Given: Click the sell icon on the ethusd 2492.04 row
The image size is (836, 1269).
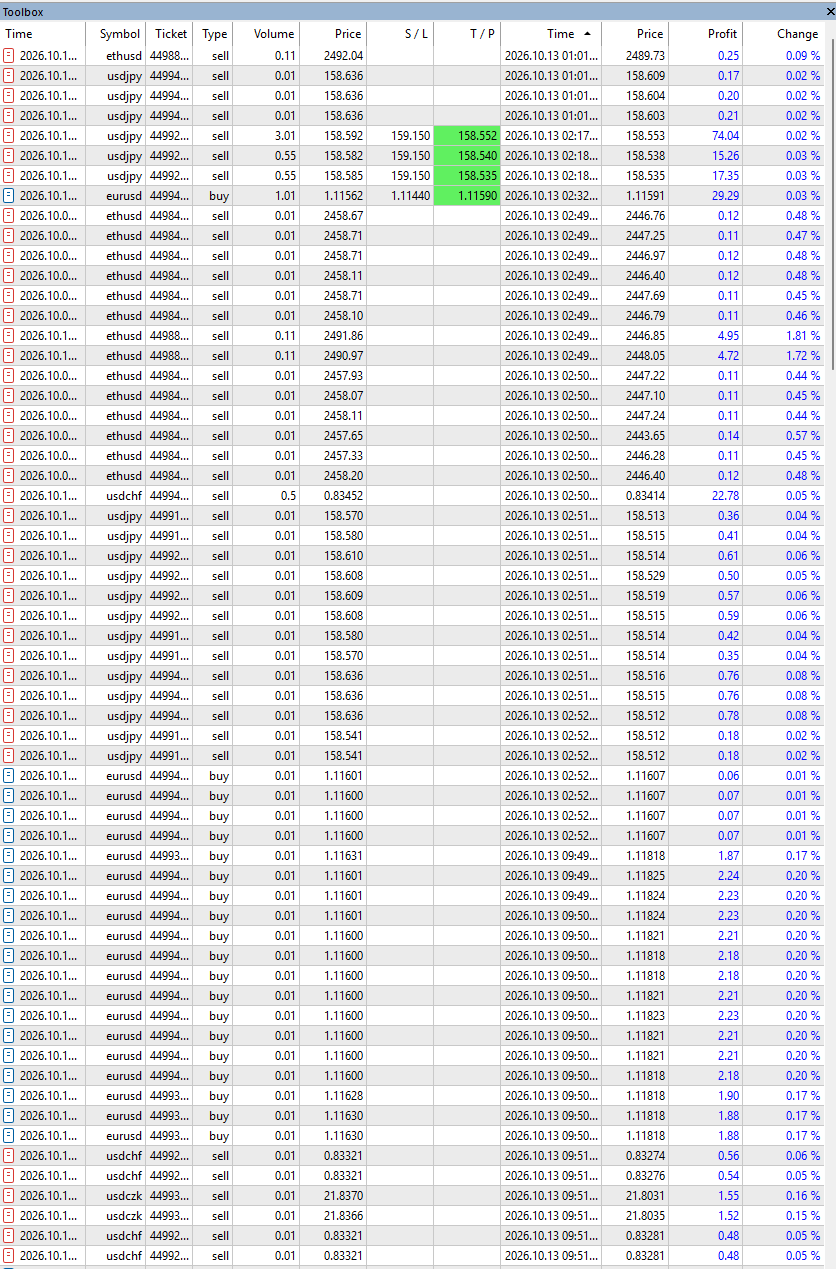Looking at the screenshot, I should point(9,56).
